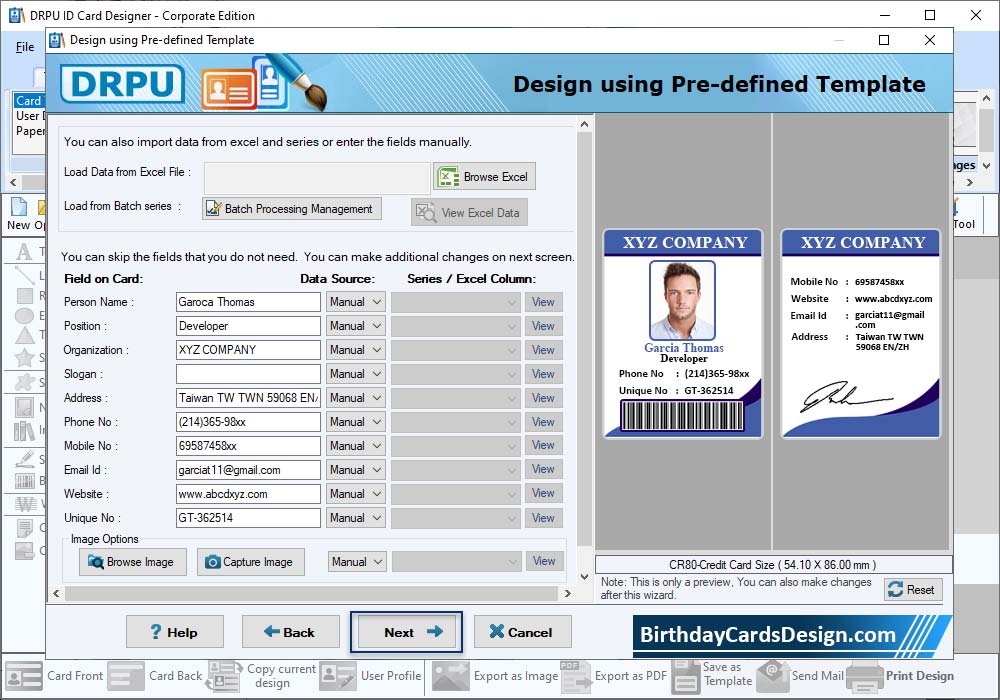1000x700 pixels.
Task: Select the Barcode tool in left toolbar
Action: pyautogui.click(x=24, y=481)
